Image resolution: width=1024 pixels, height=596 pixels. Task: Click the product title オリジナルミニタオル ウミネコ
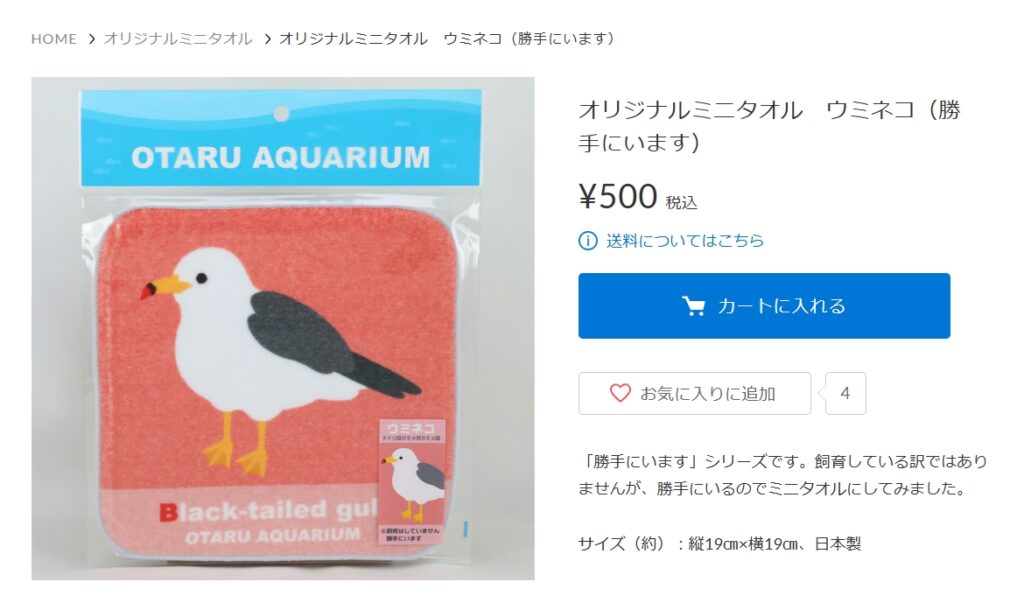769,125
